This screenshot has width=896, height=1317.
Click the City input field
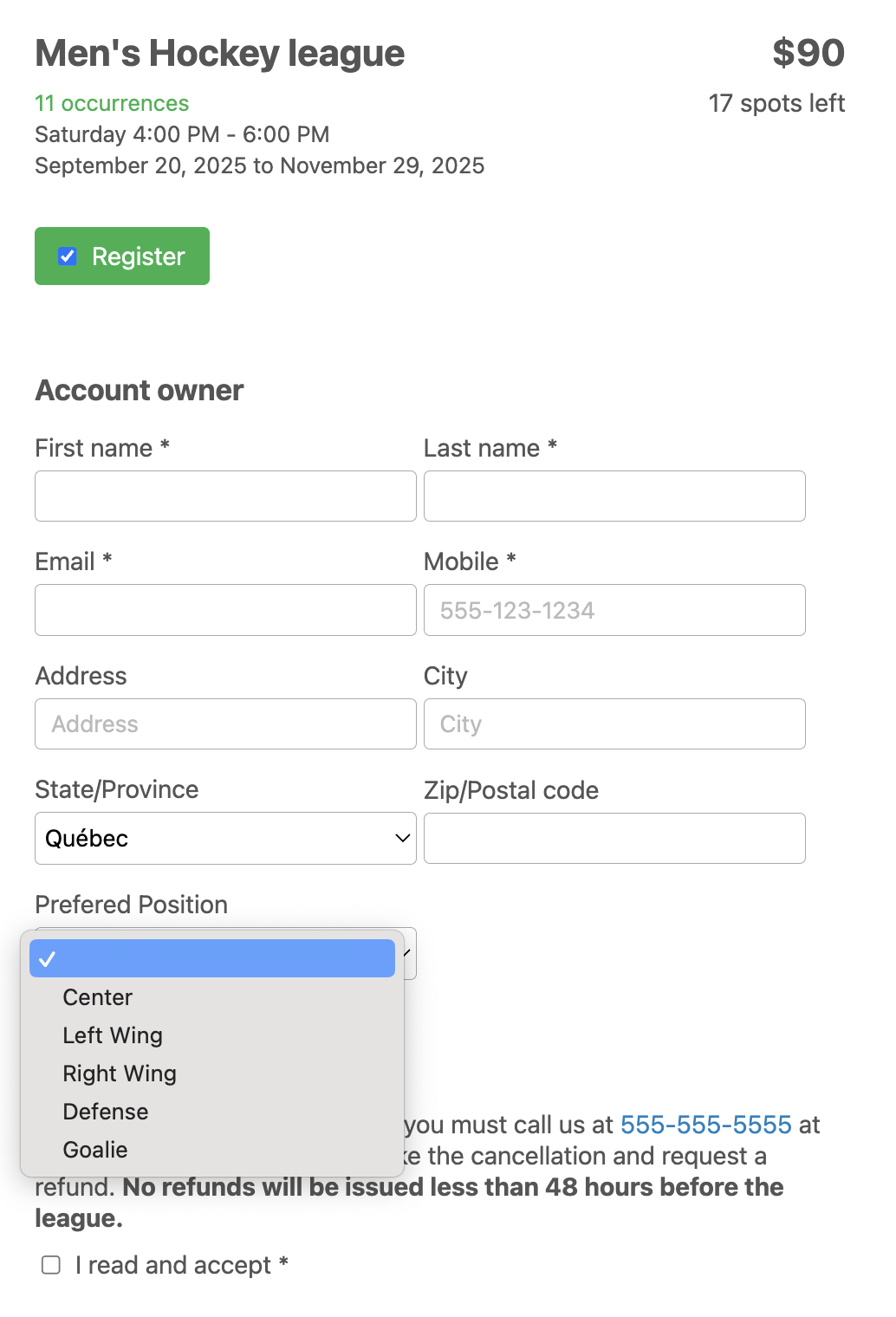(x=614, y=723)
